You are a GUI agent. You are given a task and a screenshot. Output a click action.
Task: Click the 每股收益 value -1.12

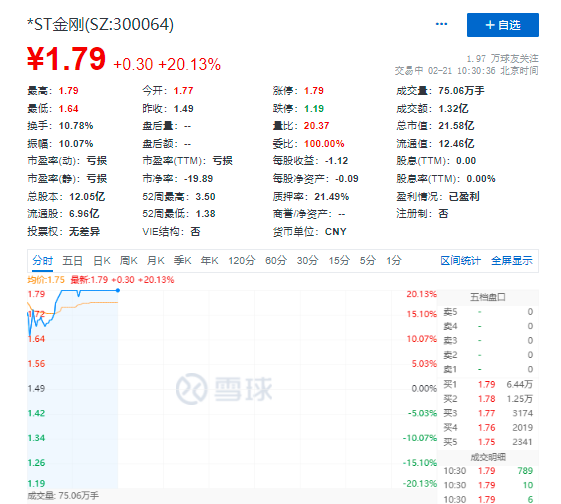pos(336,161)
